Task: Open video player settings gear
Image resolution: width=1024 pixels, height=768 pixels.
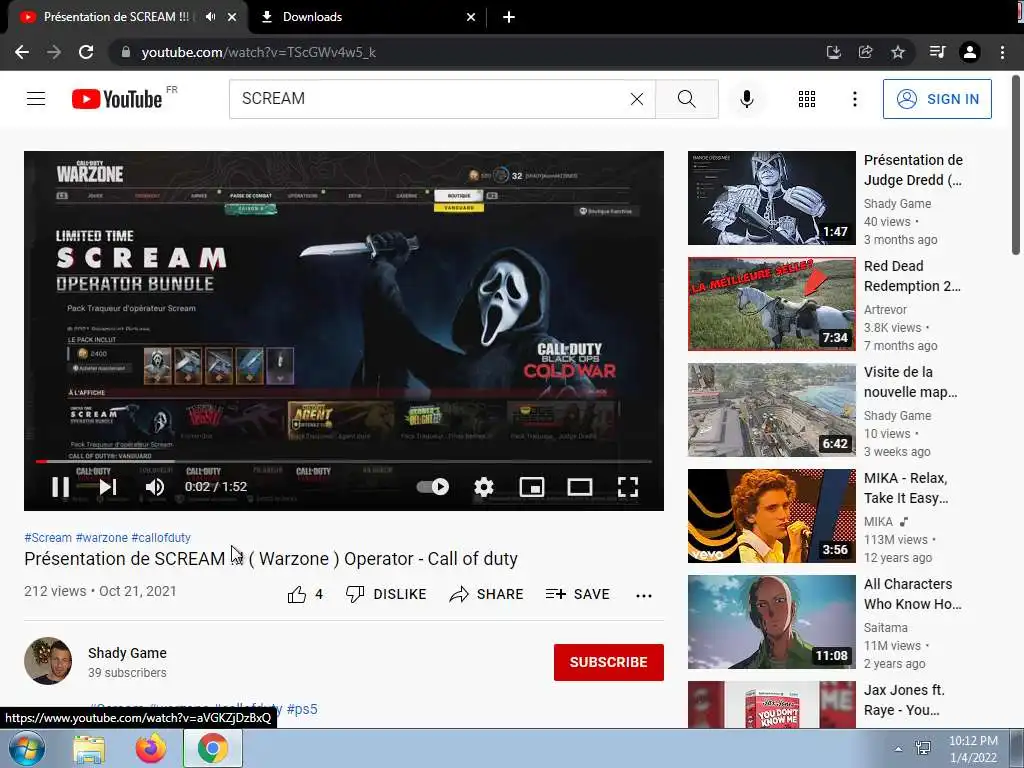Action: click(x=483, y=487)
